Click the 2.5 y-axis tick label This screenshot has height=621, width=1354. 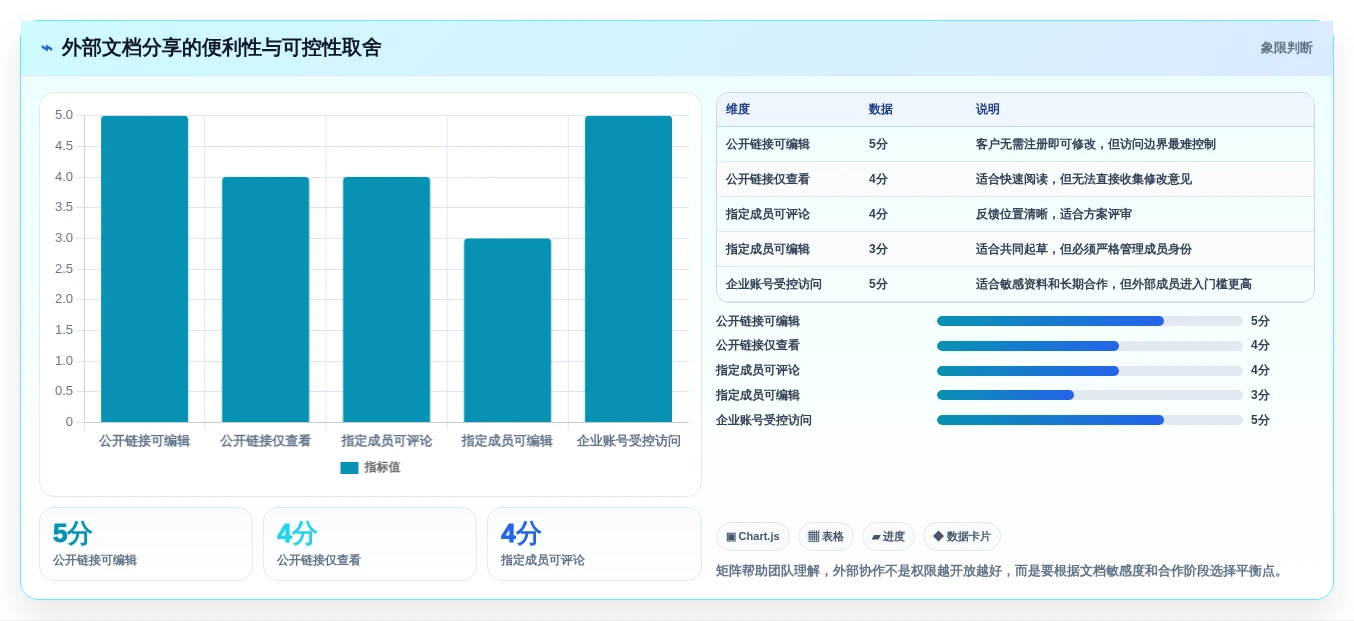(64, 269)
